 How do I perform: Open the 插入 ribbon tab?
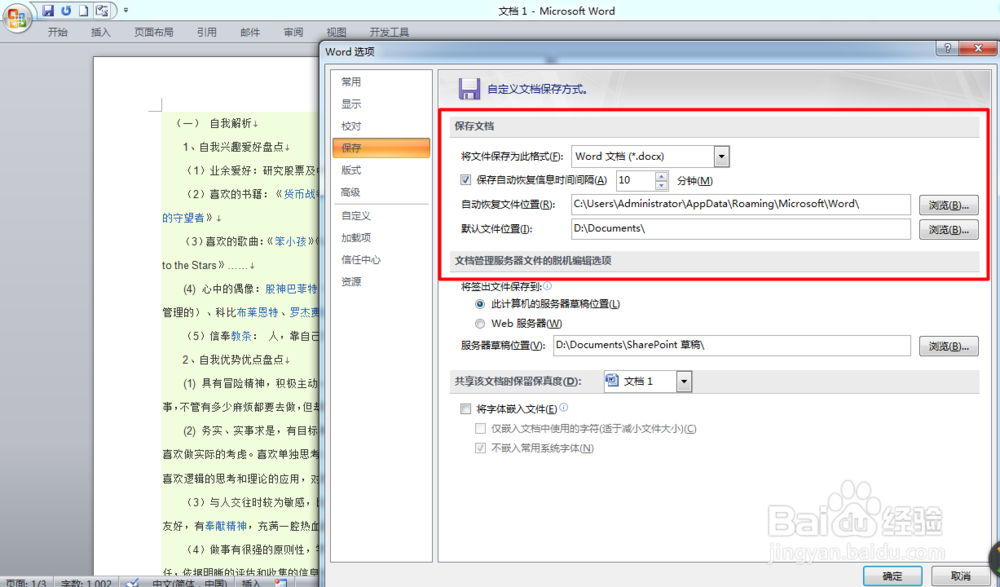[x=101, y=32]
